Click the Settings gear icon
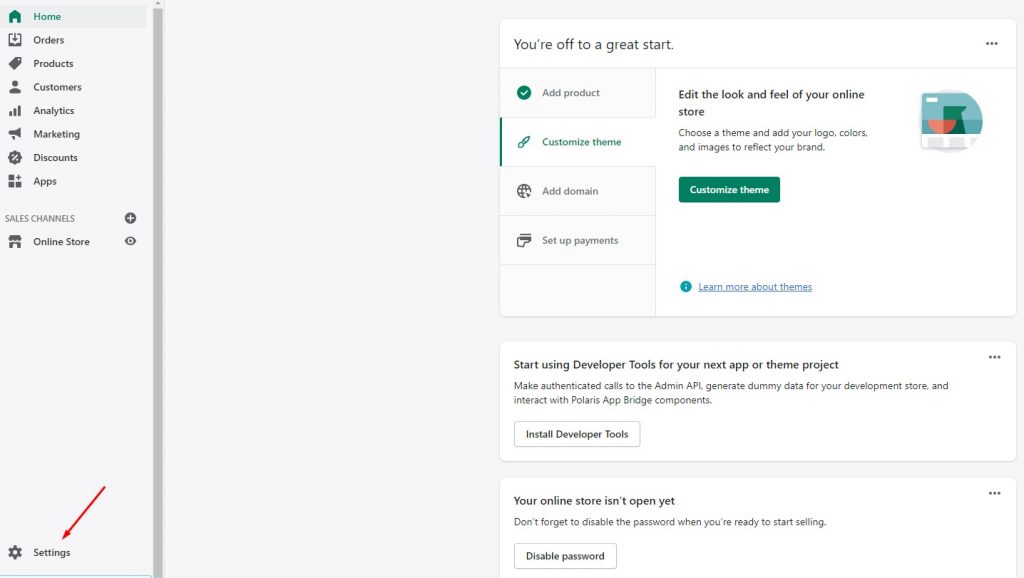 click(15, 553)
